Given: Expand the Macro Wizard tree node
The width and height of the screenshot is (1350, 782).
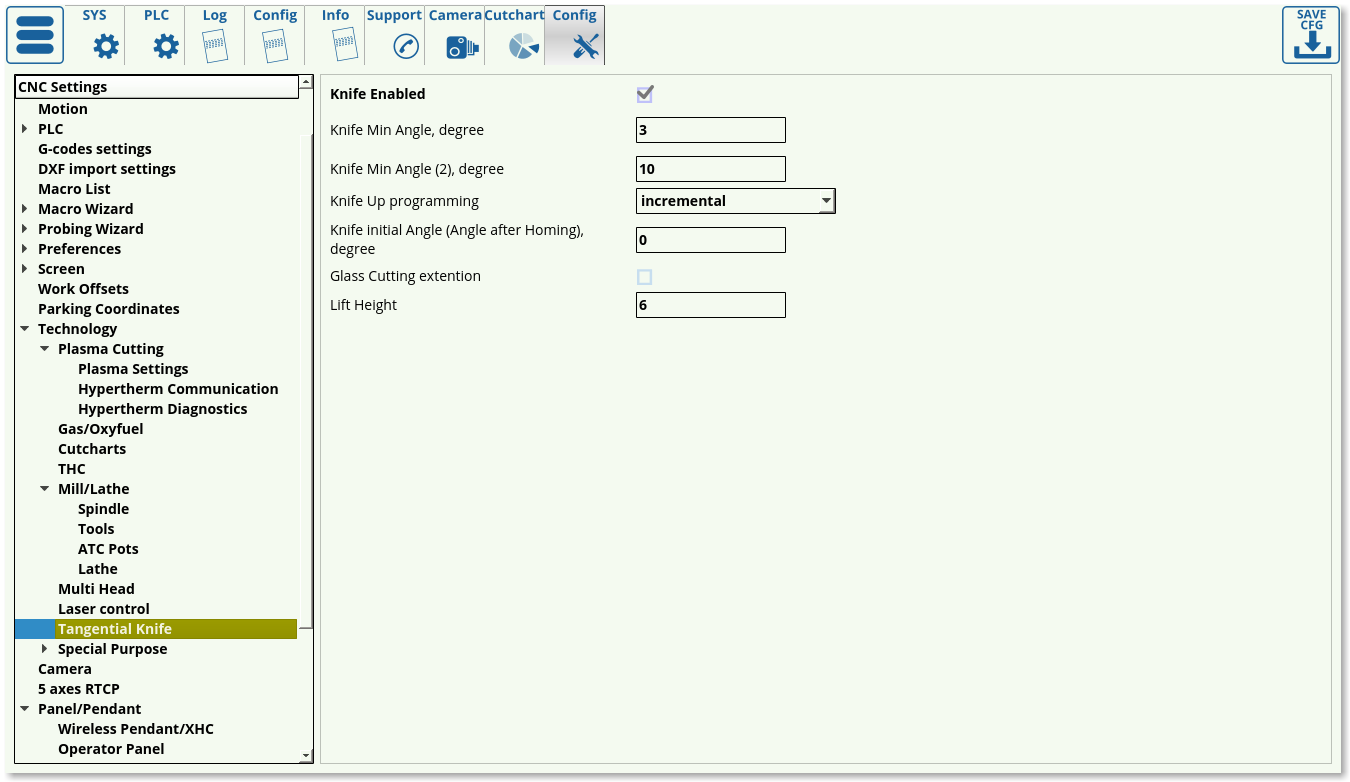Looking at the screenshot, I should click(25, 209).
